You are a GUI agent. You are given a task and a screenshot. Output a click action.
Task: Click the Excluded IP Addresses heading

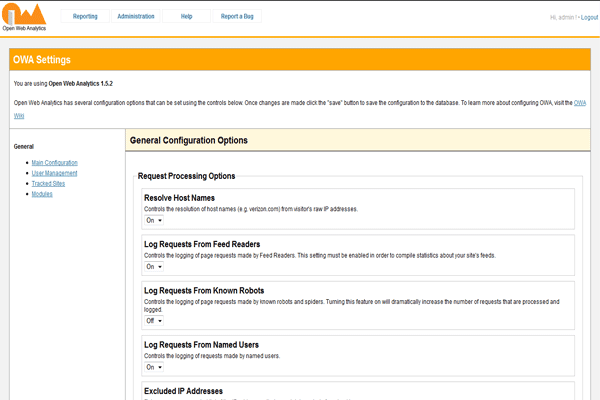(183, 391)
